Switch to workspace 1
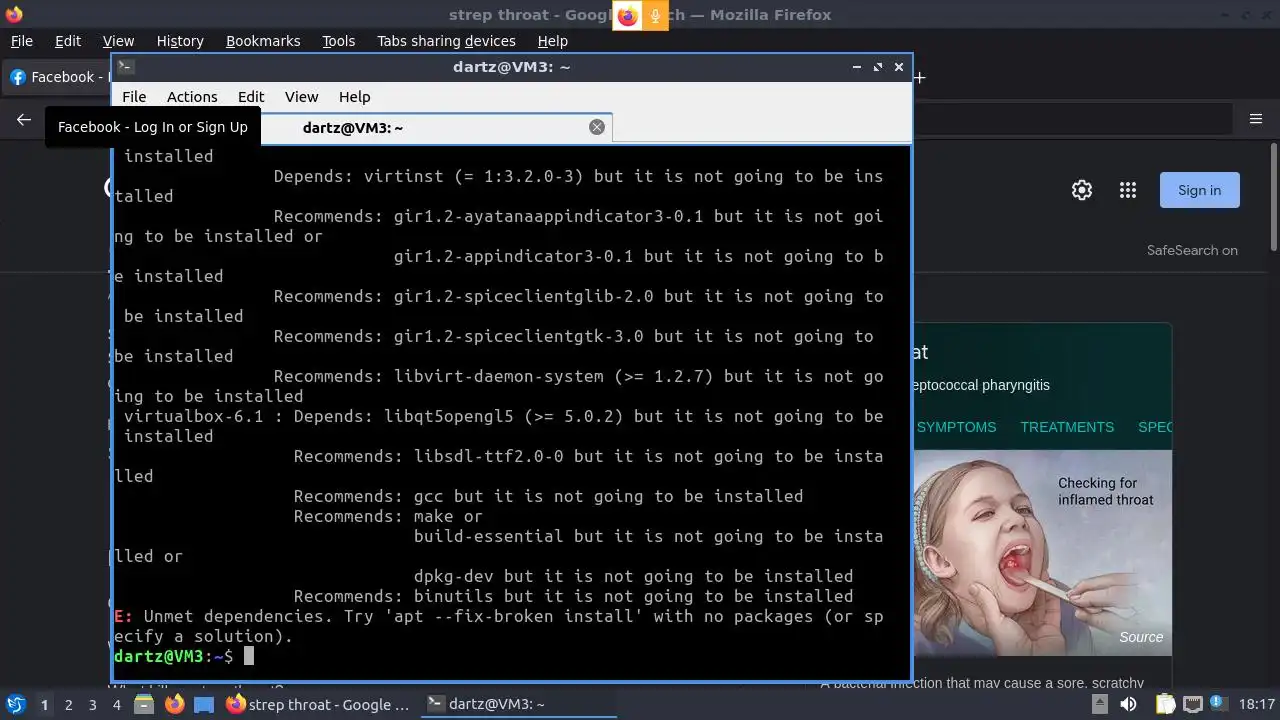This screenshot has width=1280, height=720. (44, 704)
